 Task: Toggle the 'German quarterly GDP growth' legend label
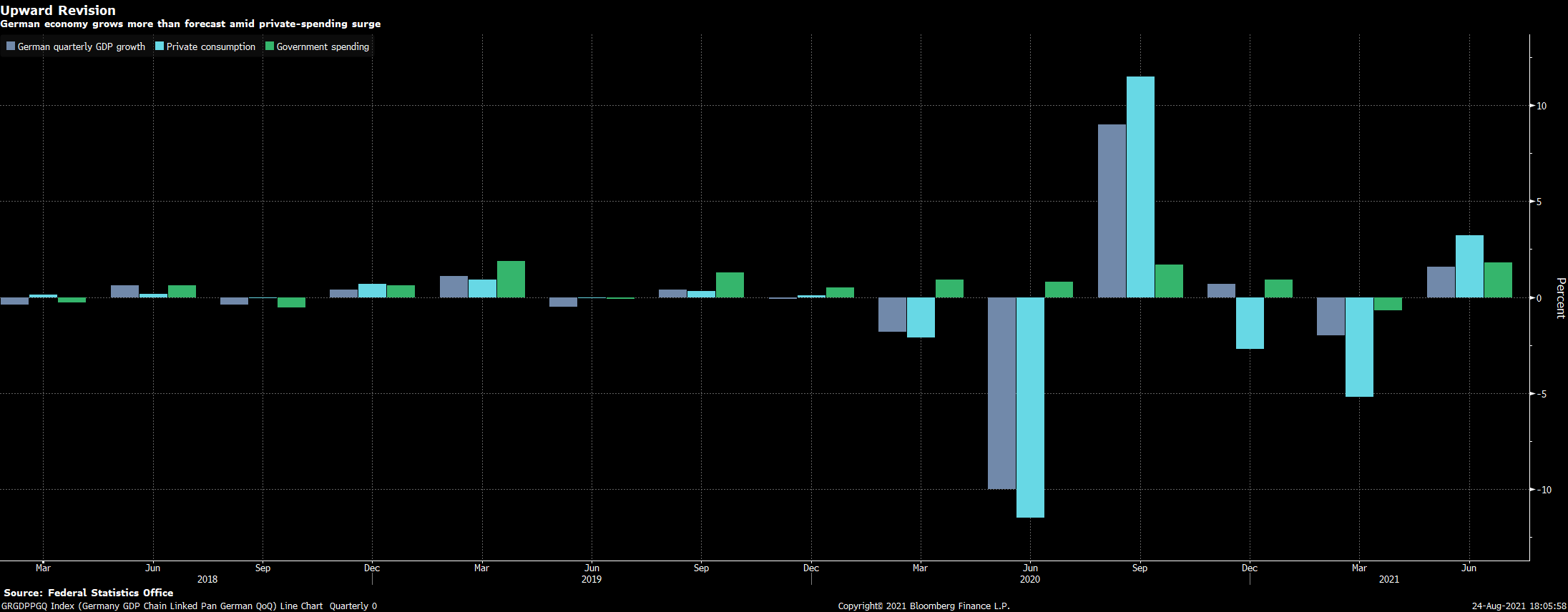pyautogui.click(x=81, y=46)
